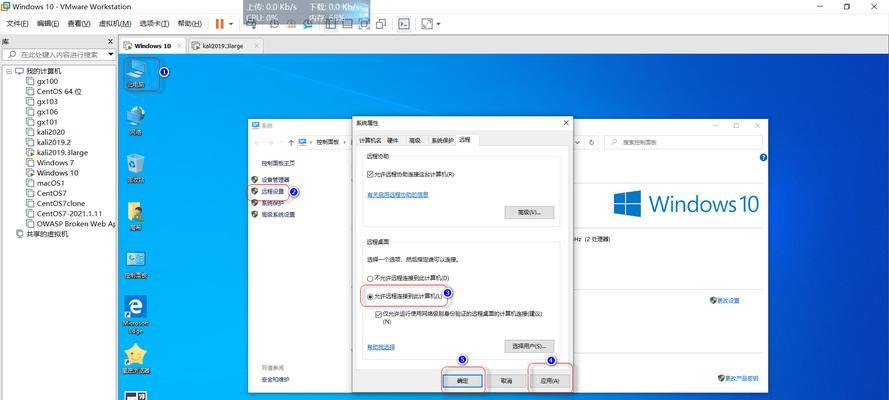This screenshot has height=400, width=889.
Task: Click the VMware pause (suspend) button
Action: pyautogui.click(x=219, y=24)
